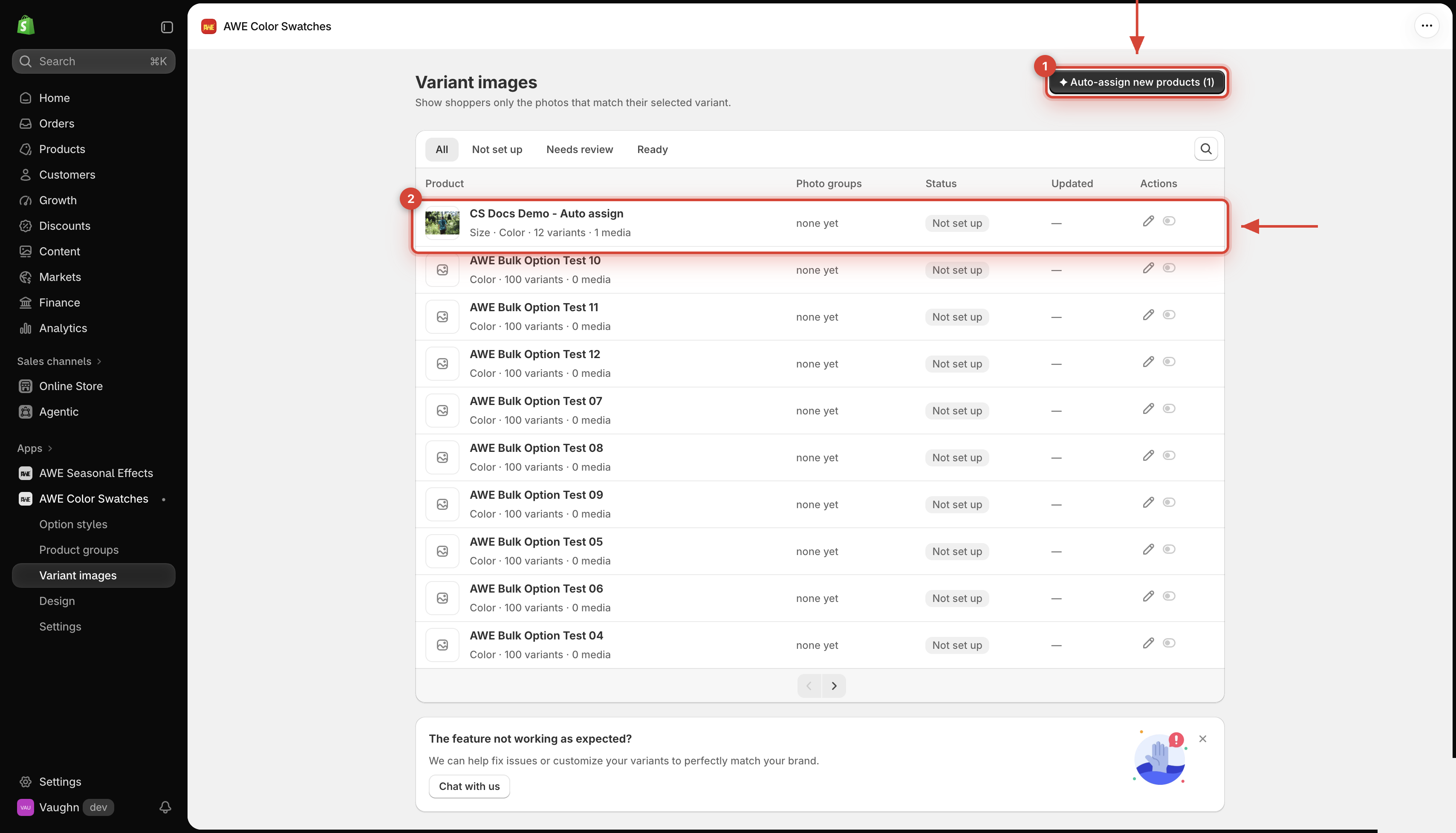Toggle visibility for AWE Bulk Option Test 11
The image size is (1456, 833).
click(1169, 315)
